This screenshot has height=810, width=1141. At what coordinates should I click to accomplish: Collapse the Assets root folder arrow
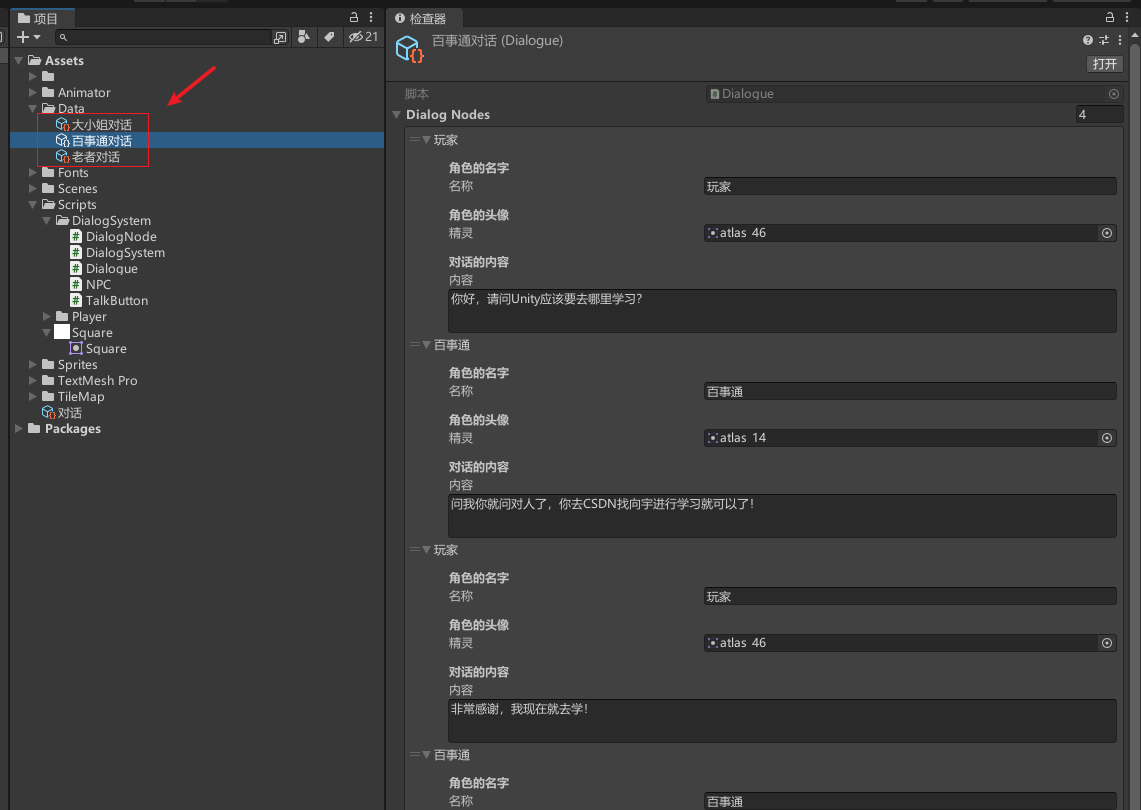click(x=19, y=60)
